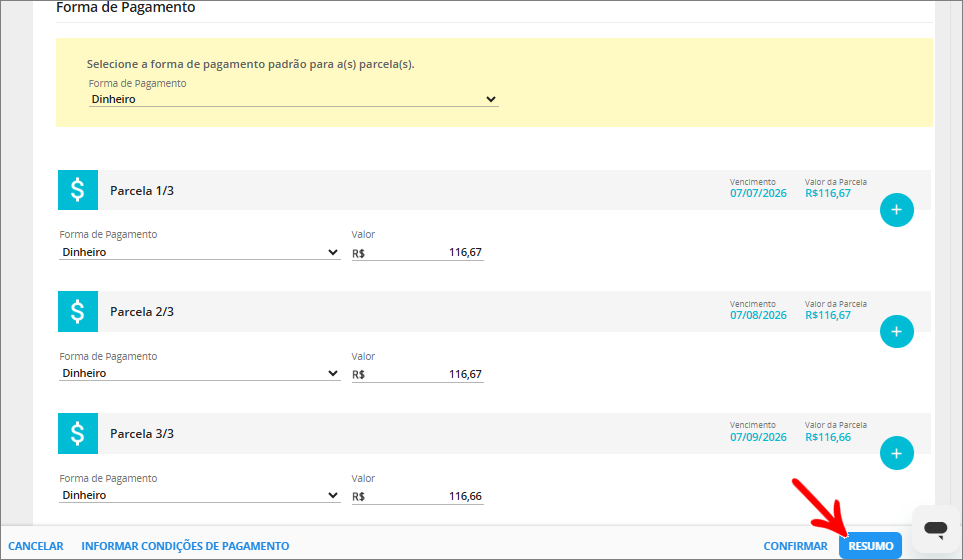Screen dimensions: 963x560
Task: Open Forma de Pagamento dropdown for Parcela 1/3
Action: click(x=200, y=252)
